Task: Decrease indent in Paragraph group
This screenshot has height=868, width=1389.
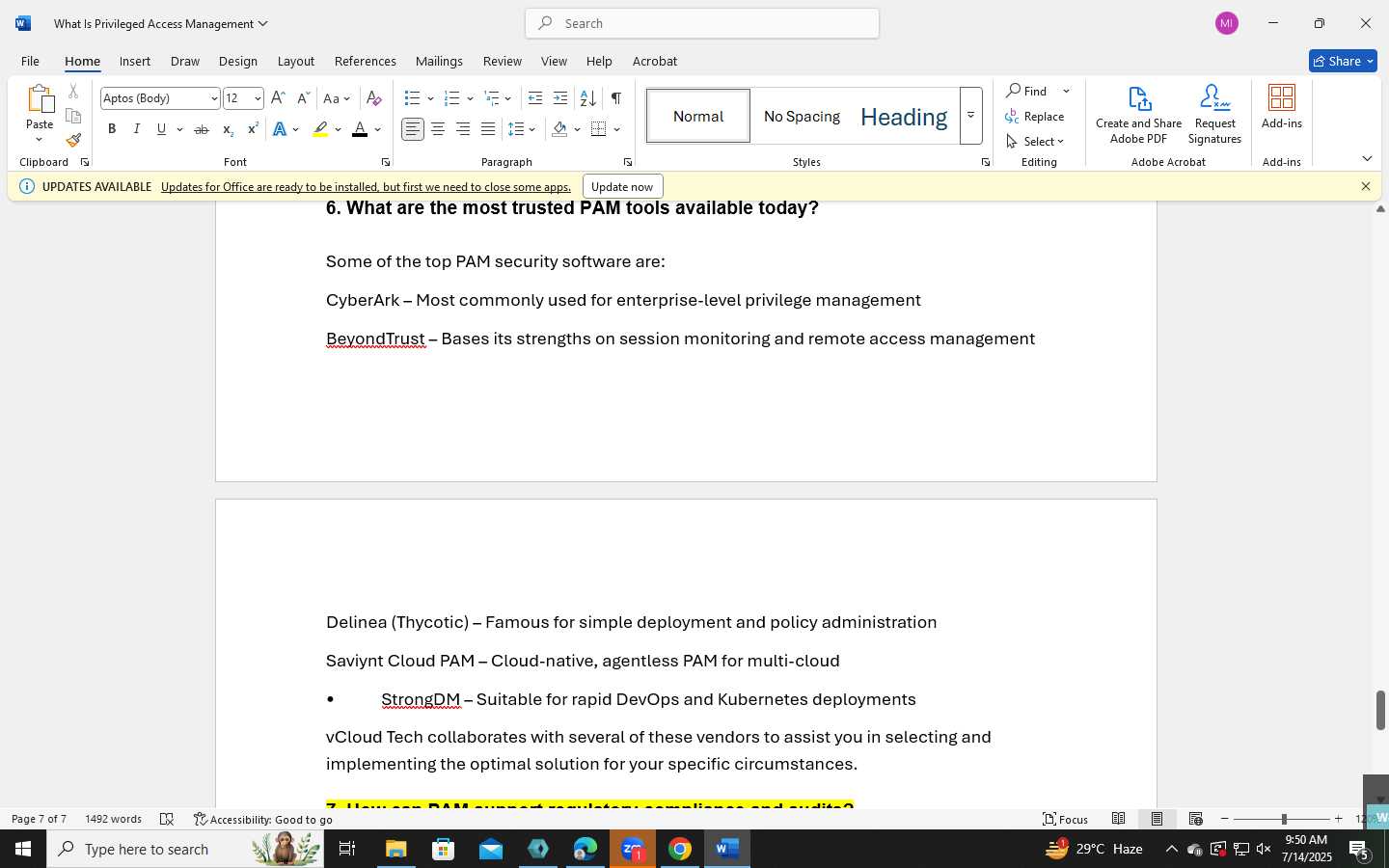Action: point(535,98)
